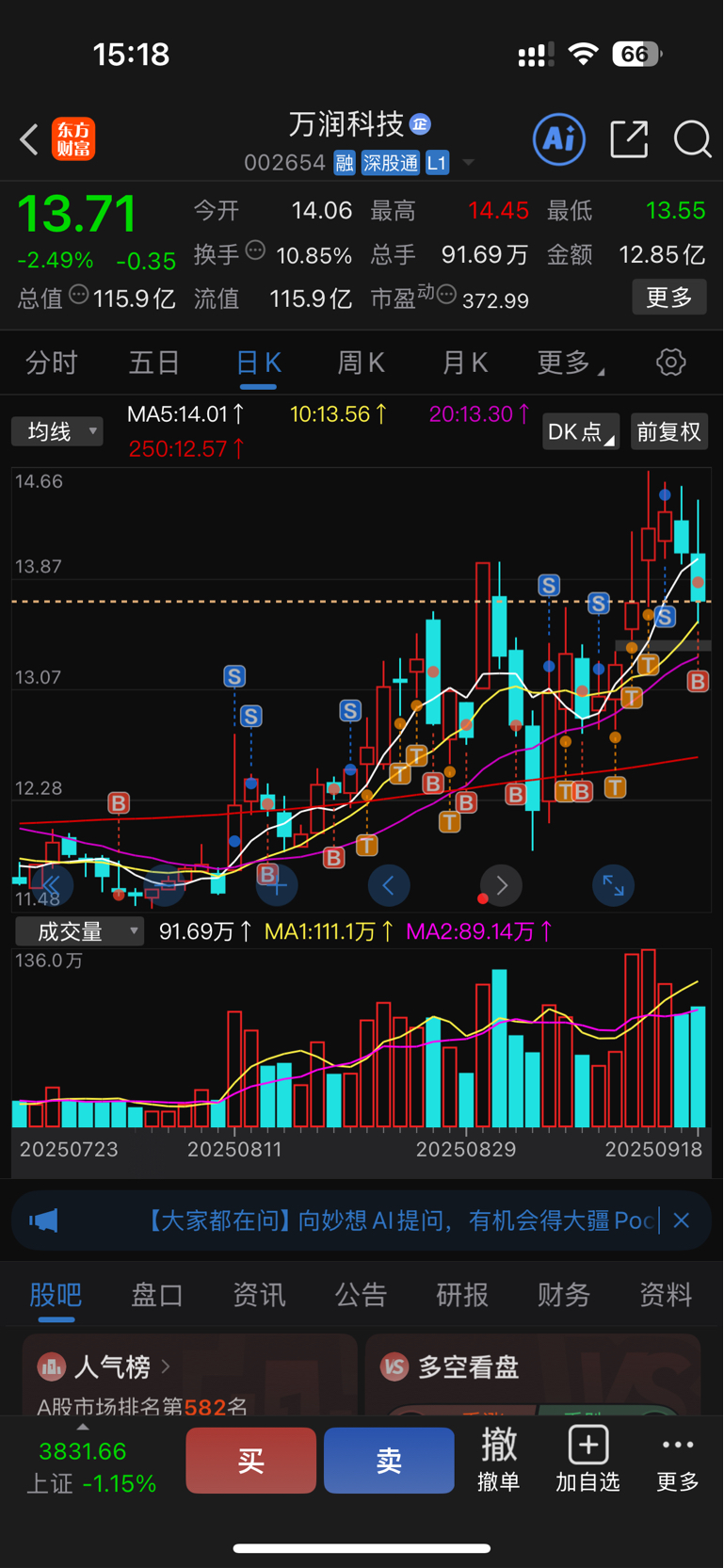The image size is (724, 1568).
Task: Tap the Wi-Fi status icon
Action: click(x=584, y=54)
